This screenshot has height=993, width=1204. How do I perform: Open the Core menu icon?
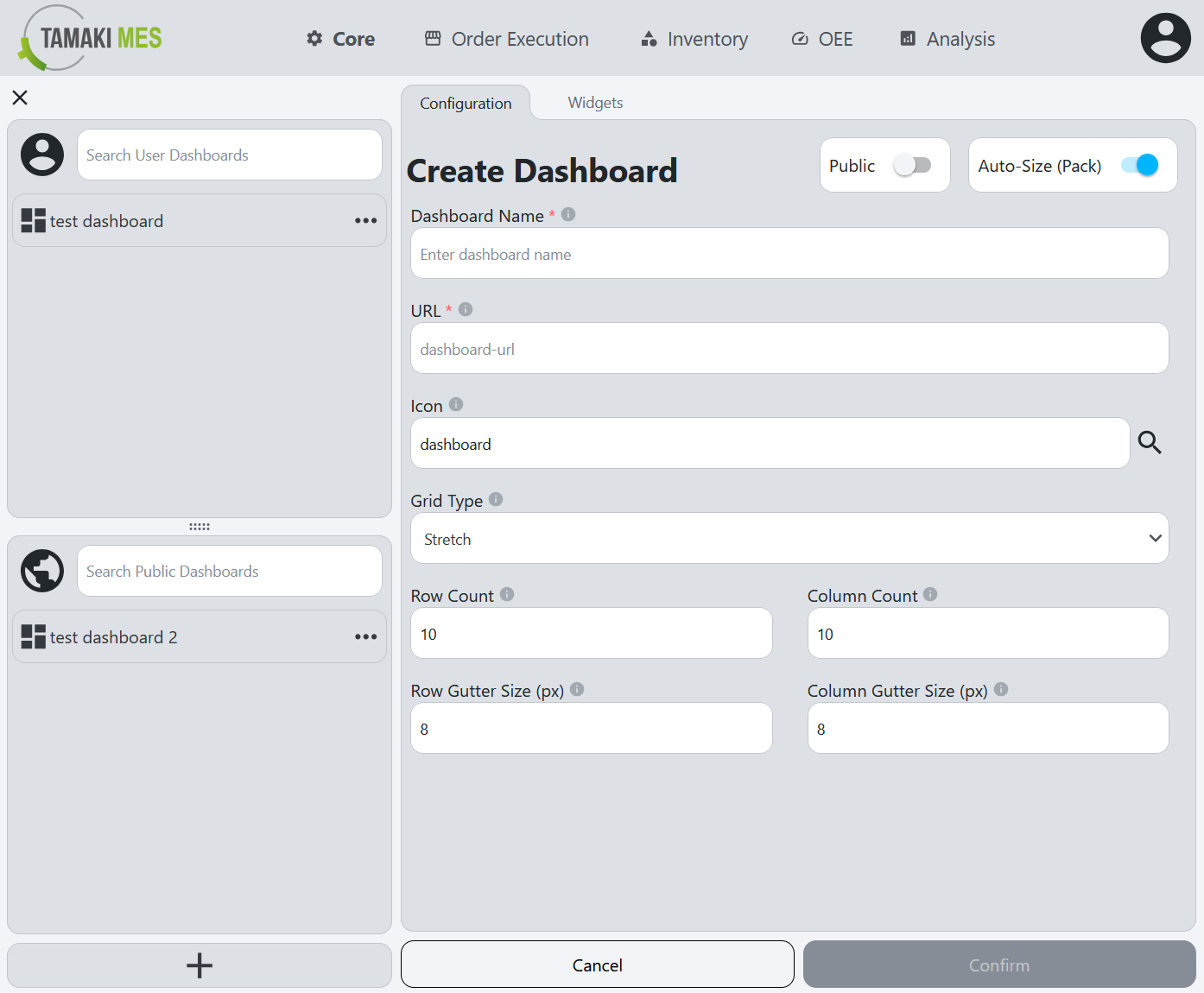[x=313, y=38]
